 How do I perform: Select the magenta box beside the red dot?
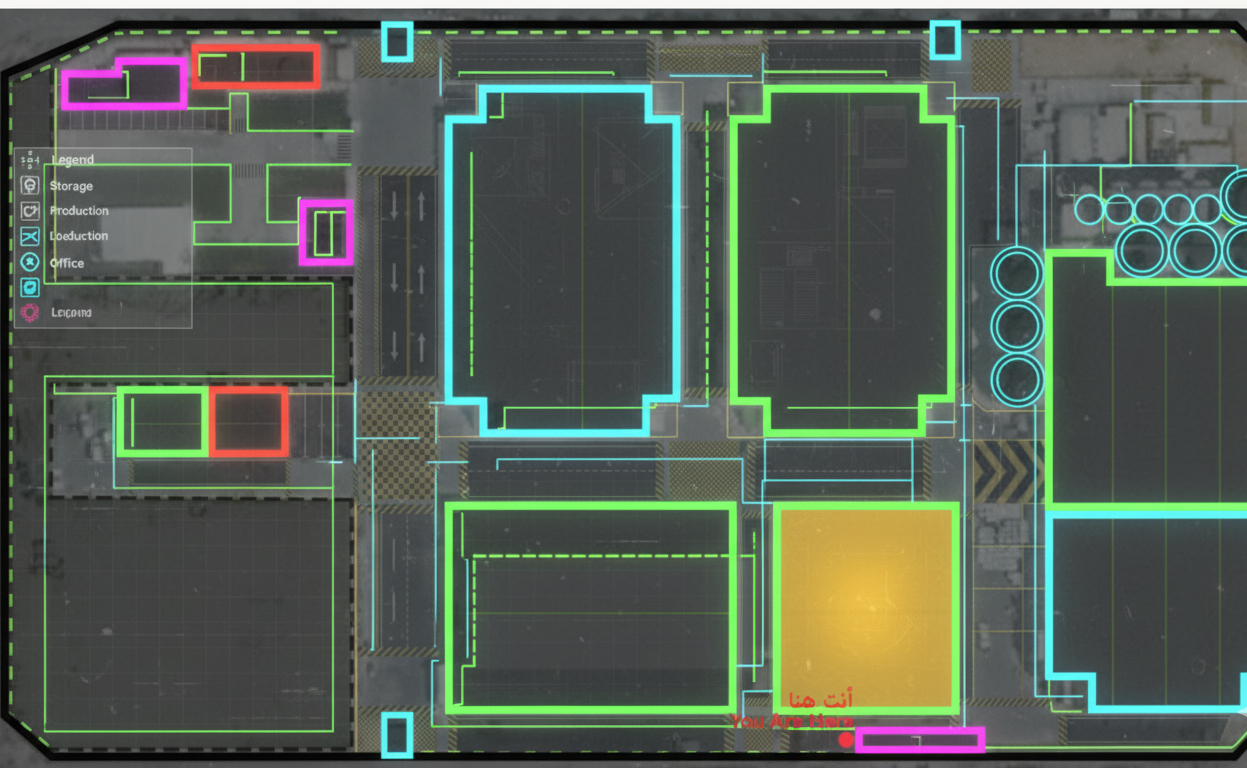(x=919, y=740)
